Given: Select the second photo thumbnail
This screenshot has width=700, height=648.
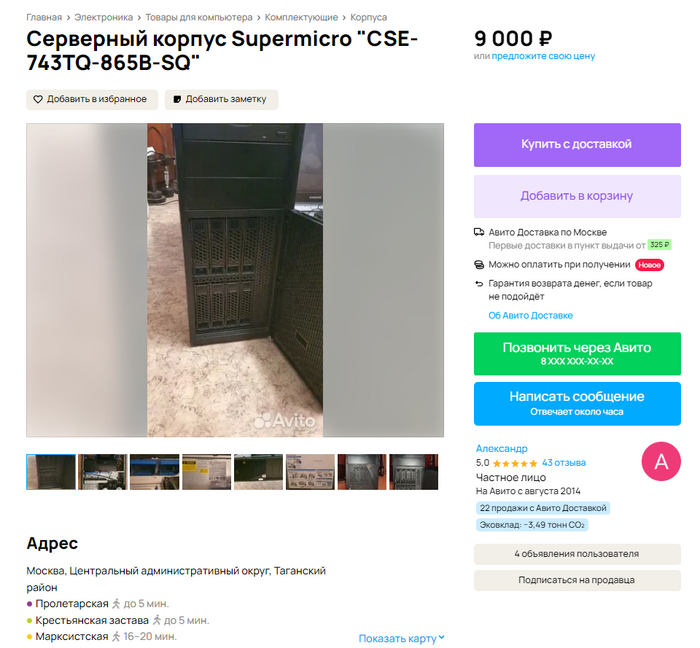Looking at the screenshot, I should (103, 472).
